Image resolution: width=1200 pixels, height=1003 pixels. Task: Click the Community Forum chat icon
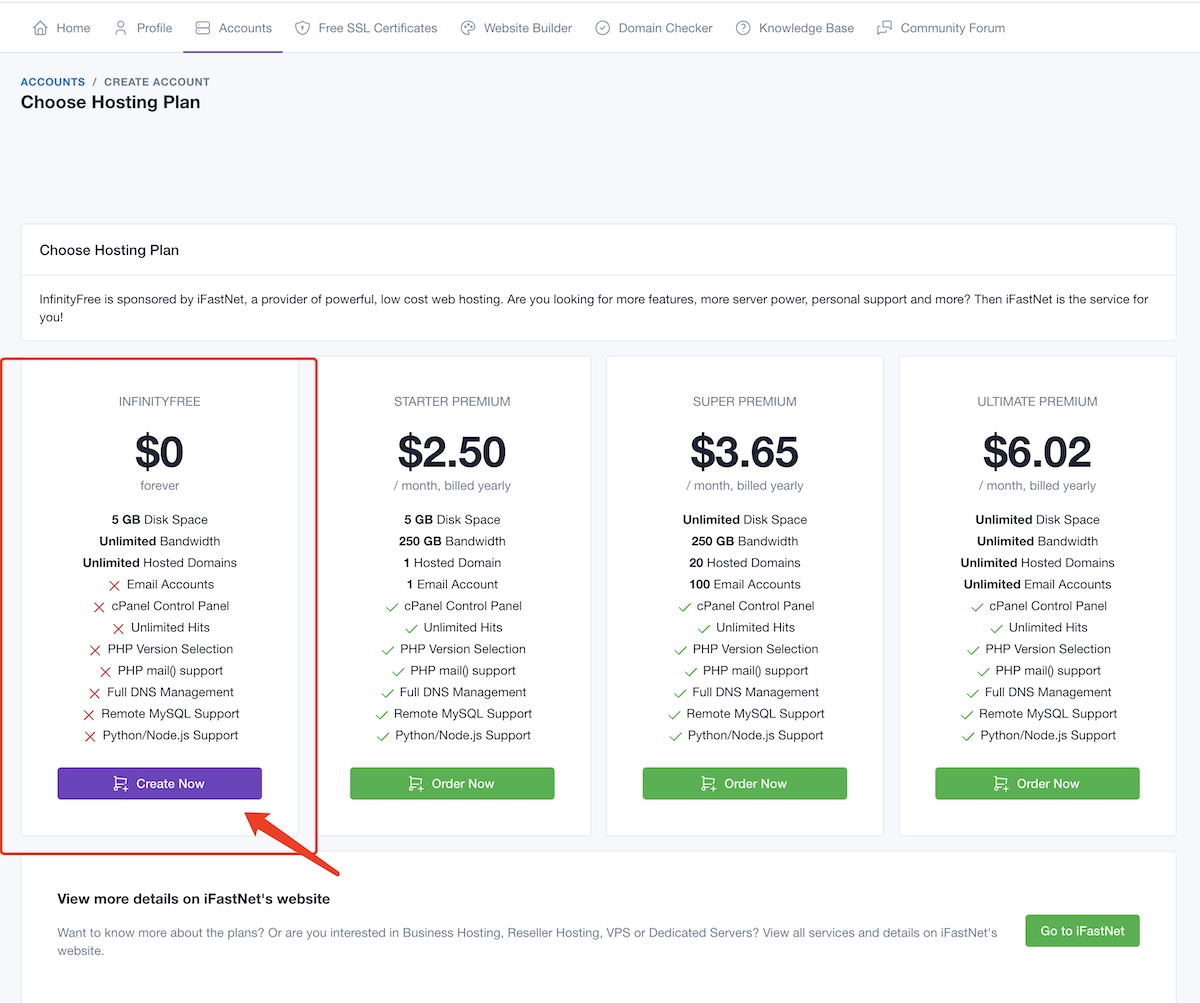884,28
